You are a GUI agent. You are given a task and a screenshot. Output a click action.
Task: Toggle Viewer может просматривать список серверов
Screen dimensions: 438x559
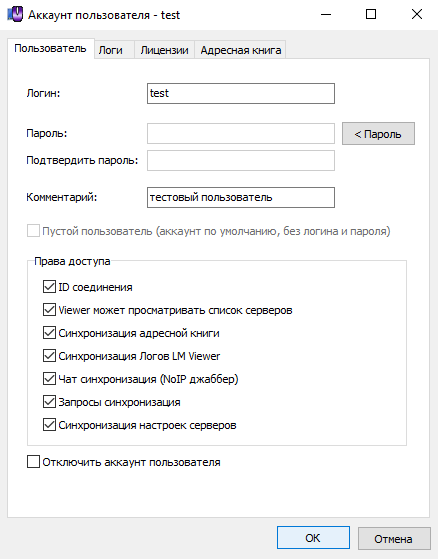[x=49, y=310]
